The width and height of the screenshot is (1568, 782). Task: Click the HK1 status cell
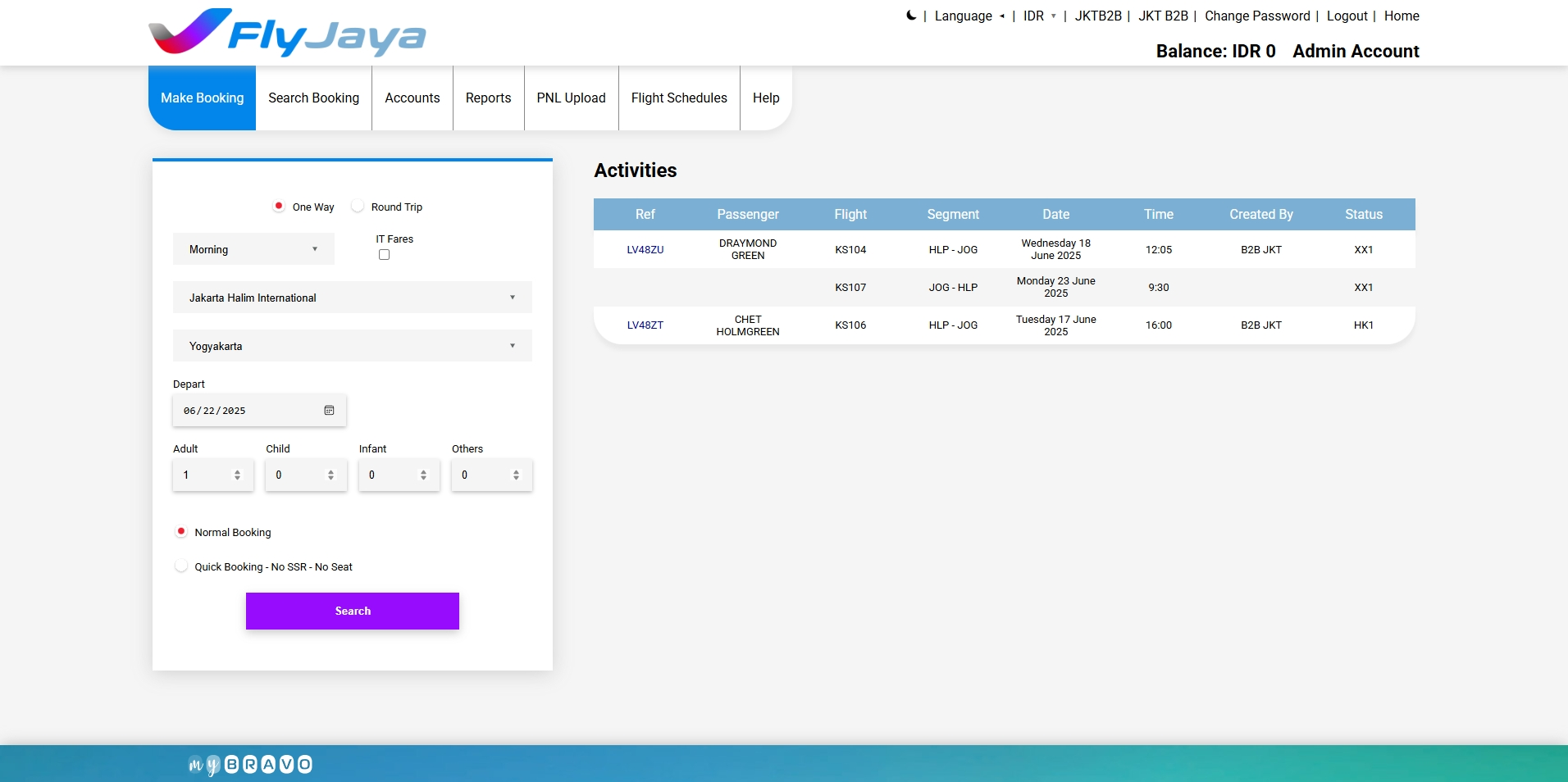(1364, 325)
